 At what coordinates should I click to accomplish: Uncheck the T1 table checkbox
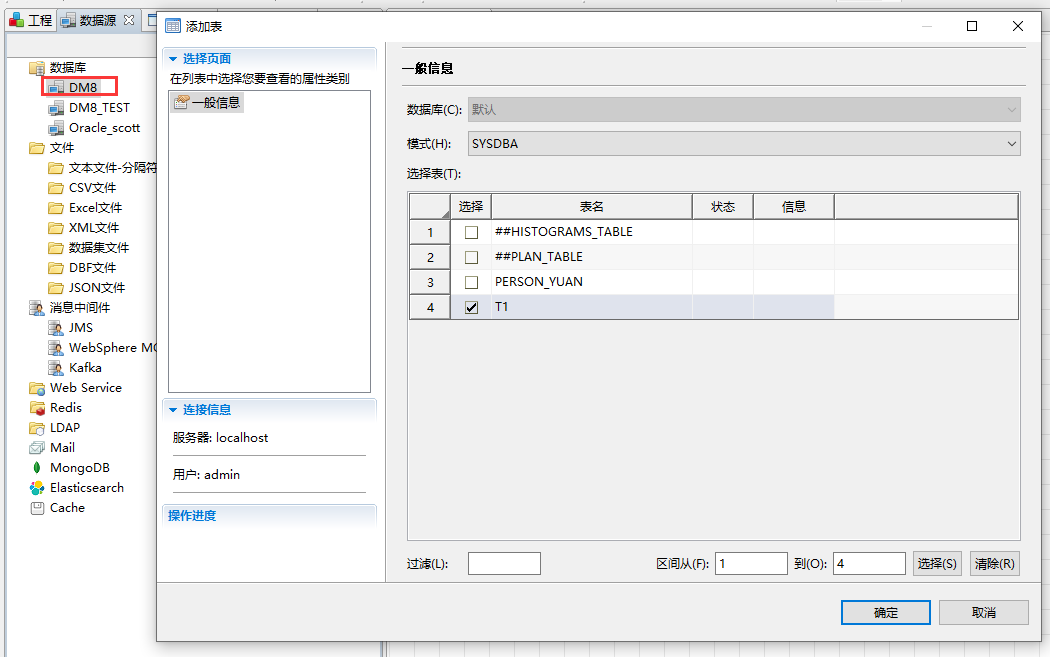[x=471, y=307]
